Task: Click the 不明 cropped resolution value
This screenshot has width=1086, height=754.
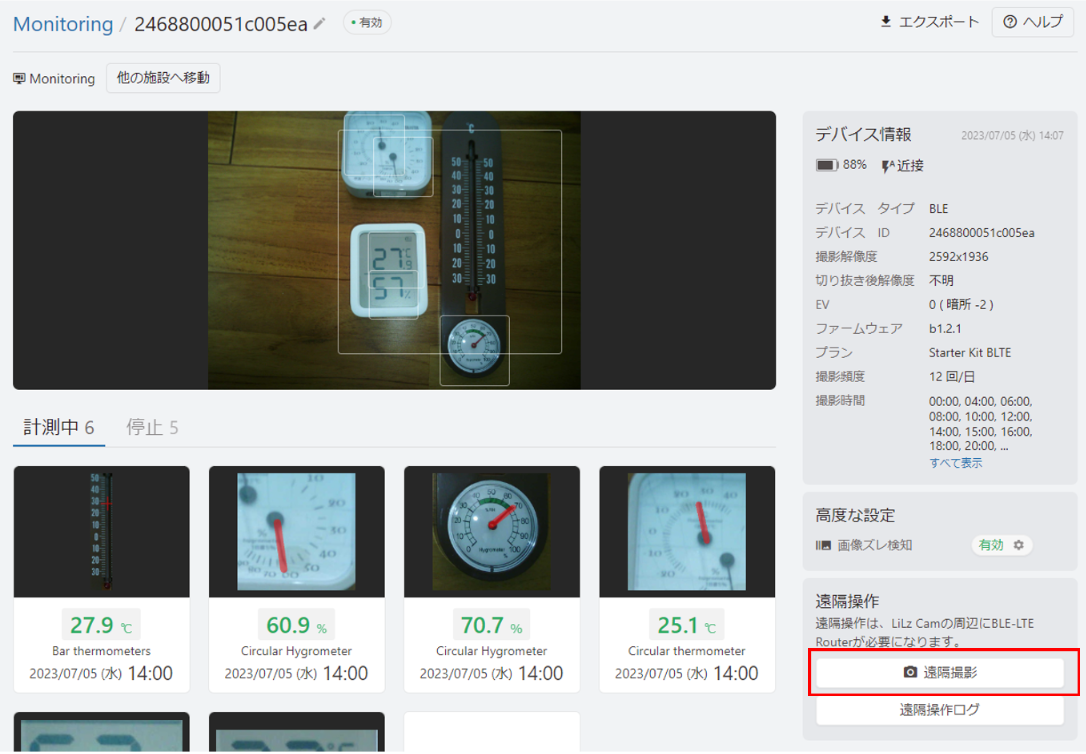Action: (941, 280)
